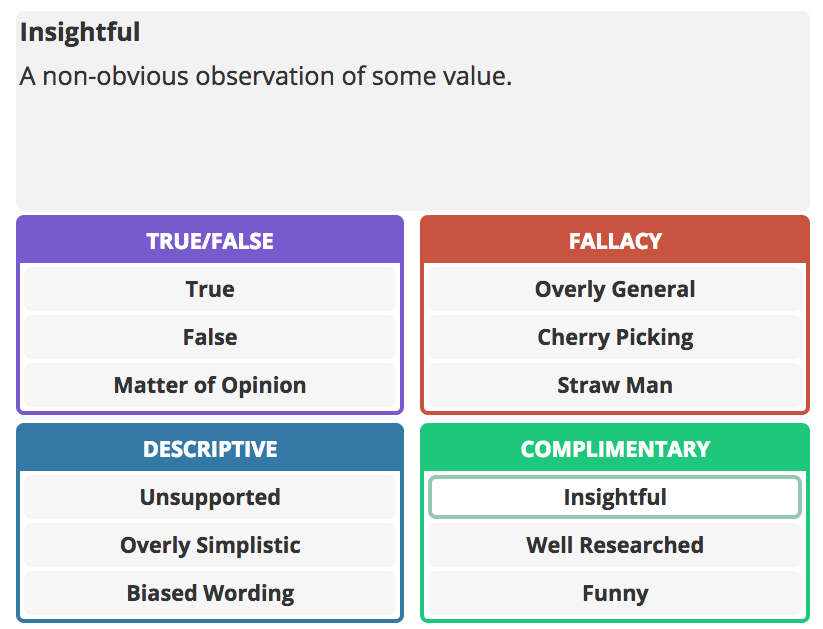This screenshot has height=629, width=823.
Task: Toggle the highlighted Insightful option
Action: pyautogui.click(x=615, y=497)
